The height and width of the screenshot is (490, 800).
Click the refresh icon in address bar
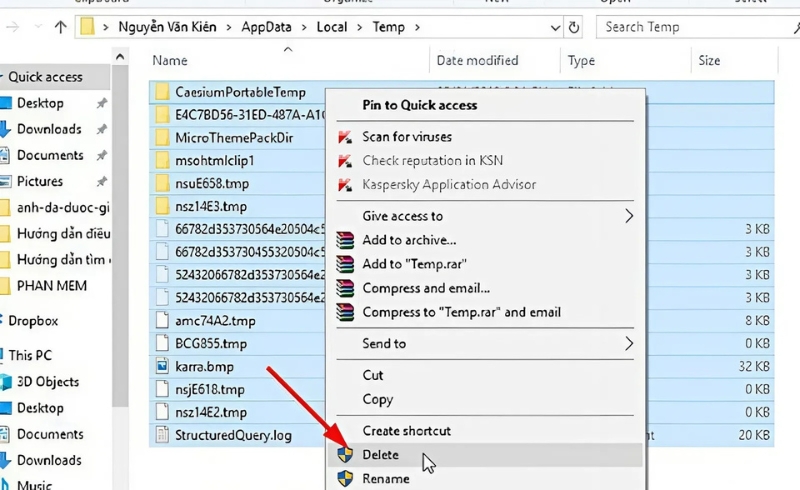(573, 27)
